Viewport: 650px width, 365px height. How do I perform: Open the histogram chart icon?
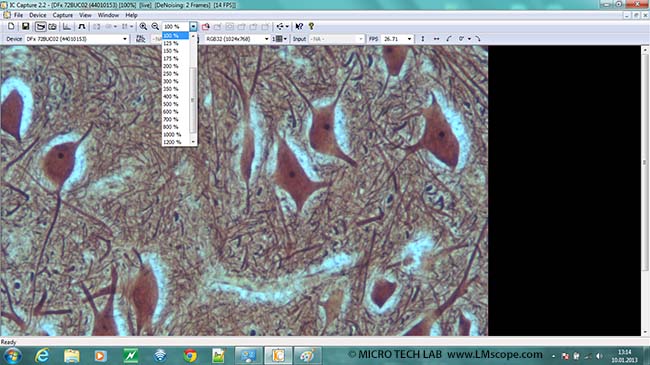[67, 27]
